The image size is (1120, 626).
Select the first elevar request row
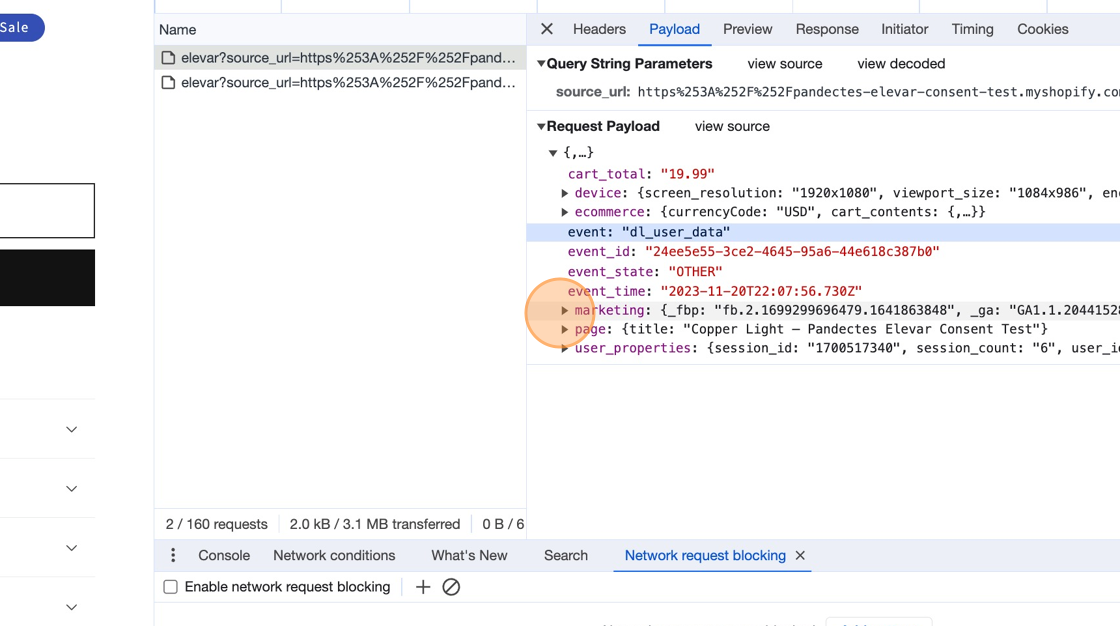[340, 58]
